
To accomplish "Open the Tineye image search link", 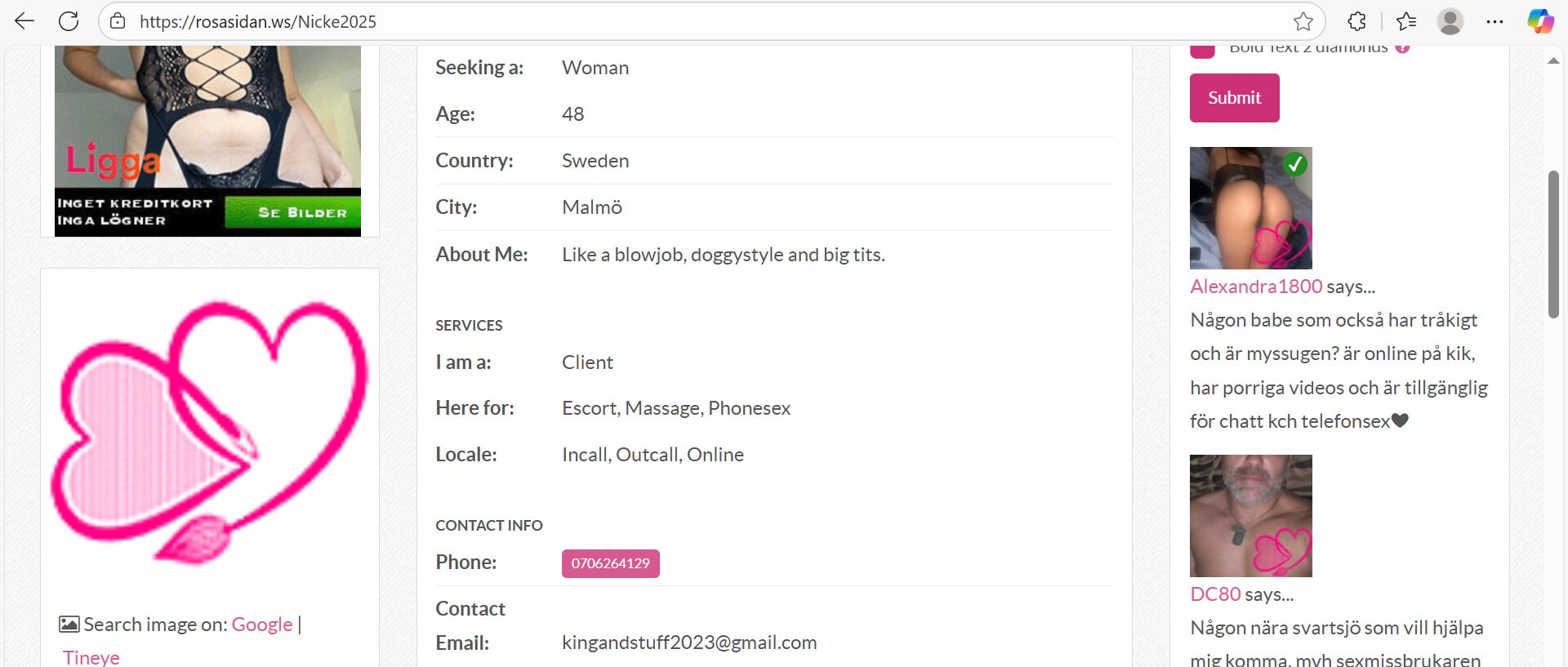I will coord(91,657).
